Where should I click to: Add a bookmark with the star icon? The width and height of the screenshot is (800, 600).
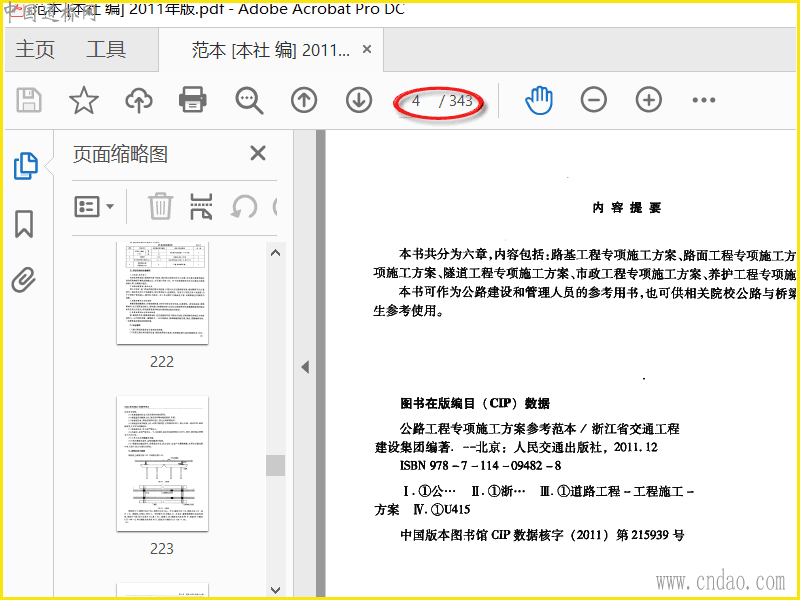pos(84,100)
